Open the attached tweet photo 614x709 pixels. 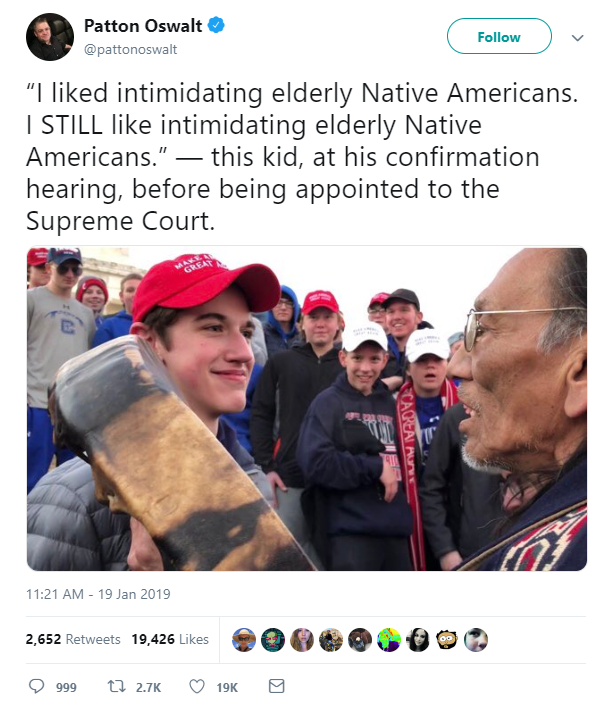[307, 409]
